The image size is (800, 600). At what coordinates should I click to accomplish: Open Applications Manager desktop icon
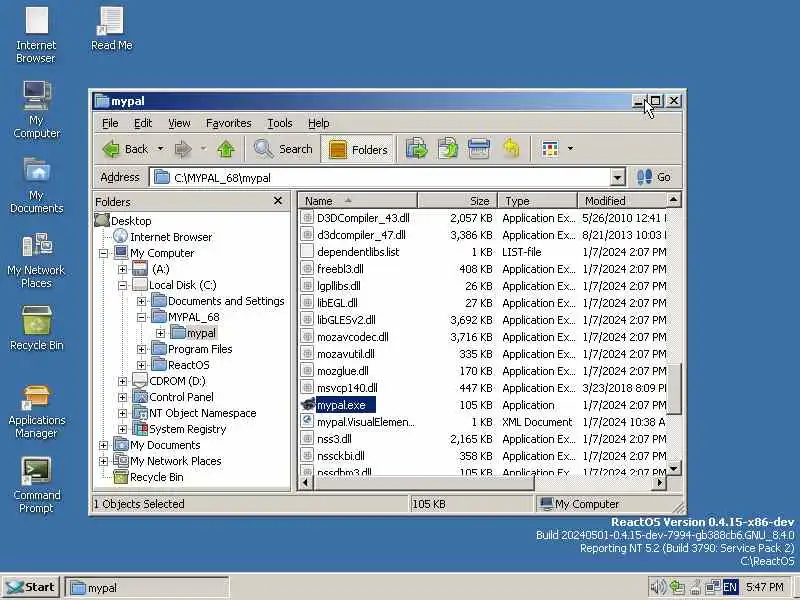[x=37, y=412]
